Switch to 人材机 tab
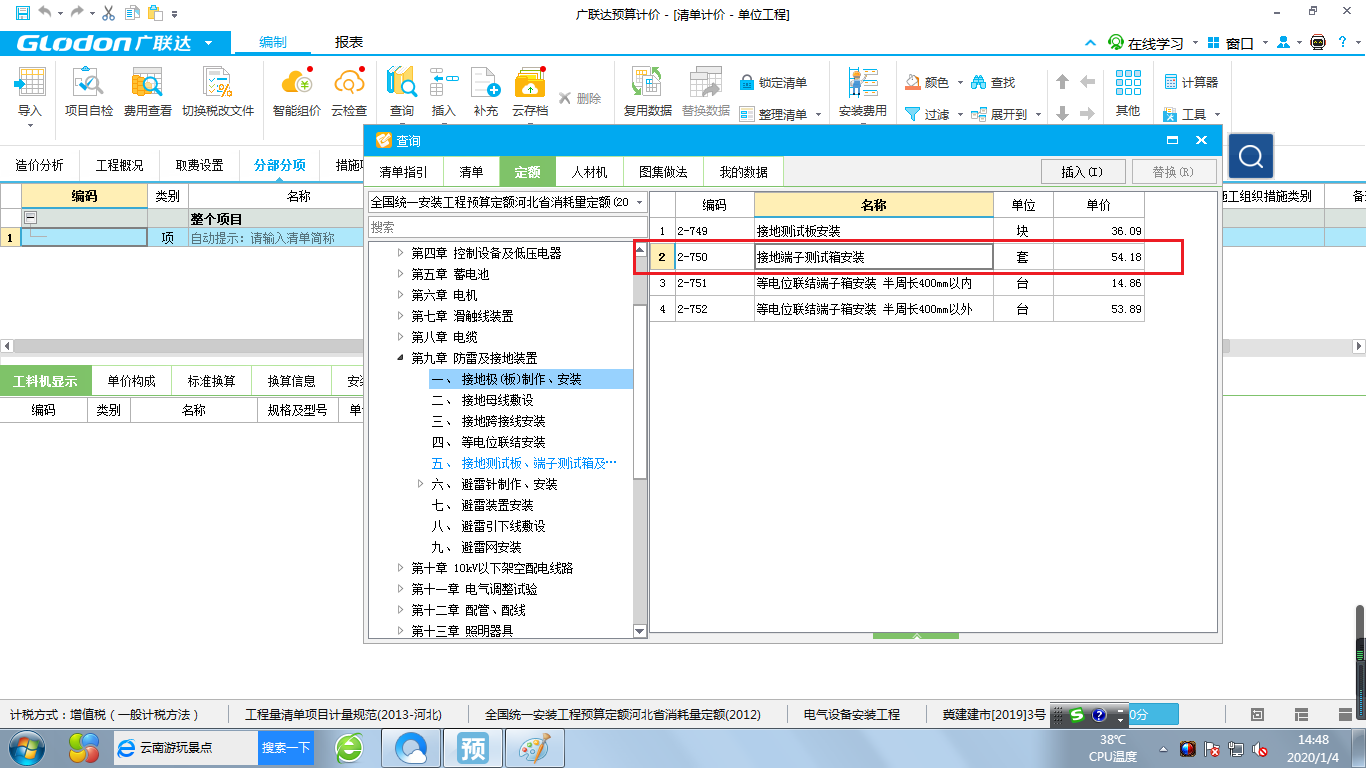This screenshot has width=1366, height=768. (x=589, y=172)
